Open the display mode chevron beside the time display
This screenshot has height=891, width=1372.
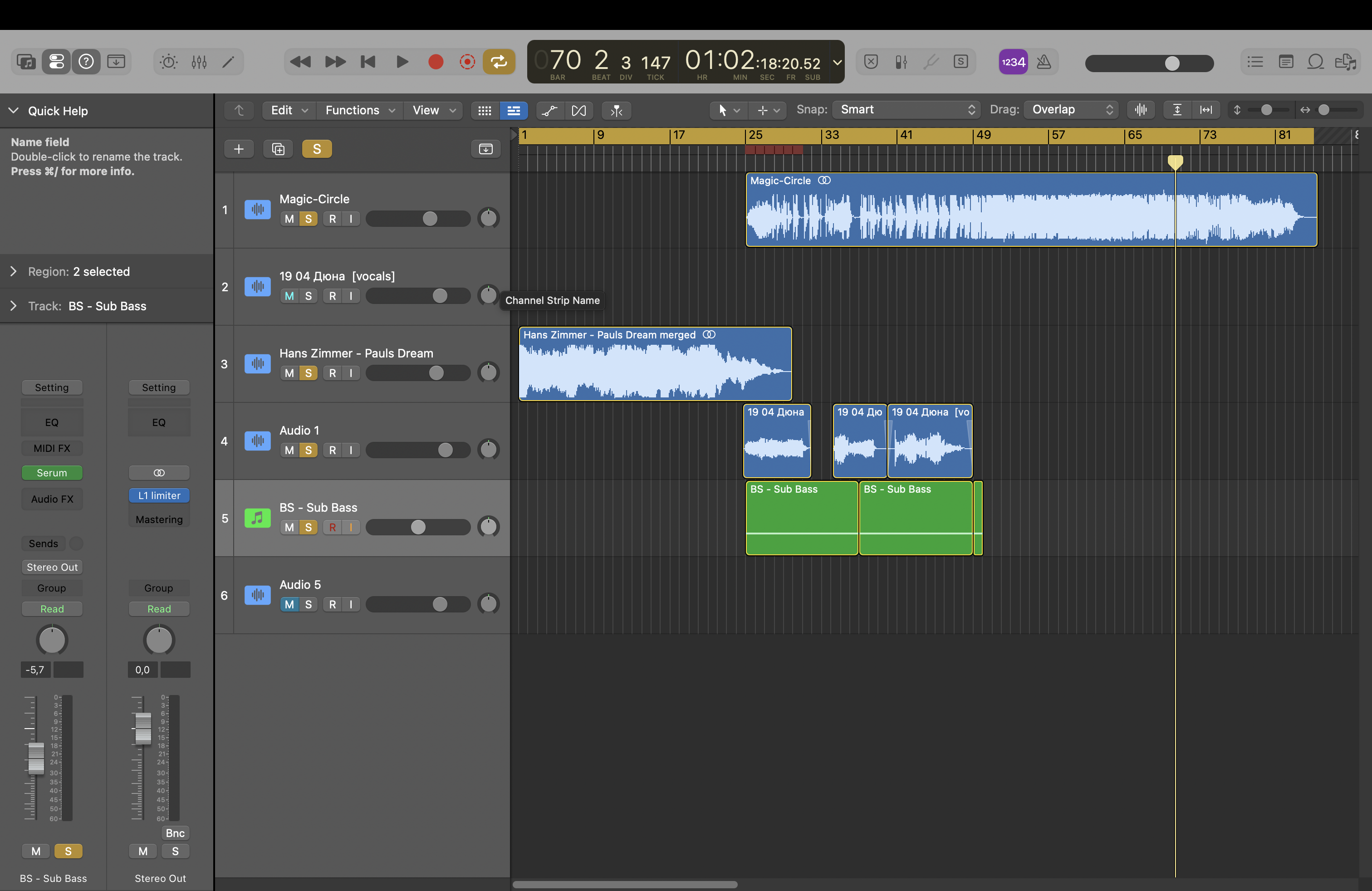[x=837, y=62]
